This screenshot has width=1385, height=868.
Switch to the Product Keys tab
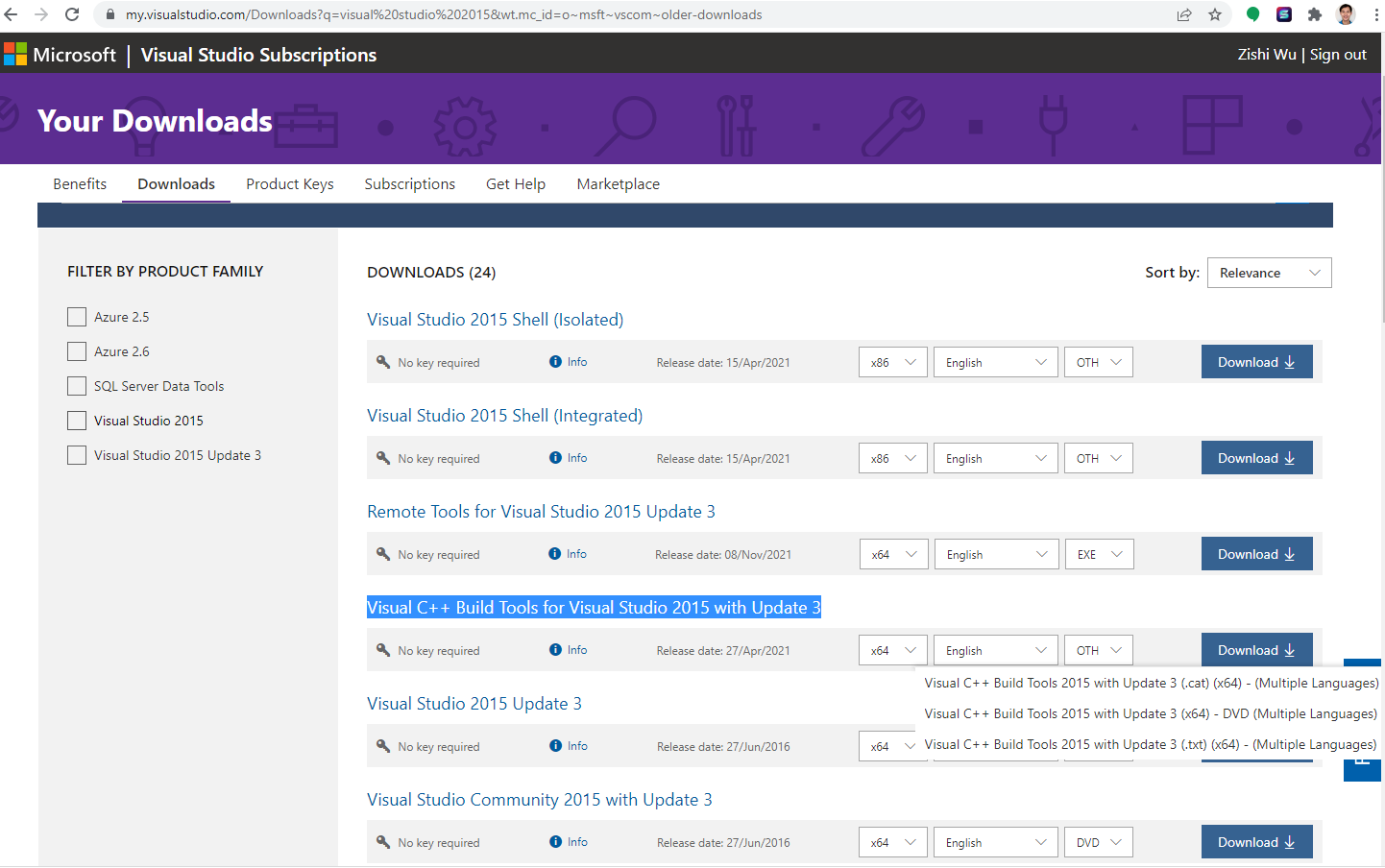290,183
